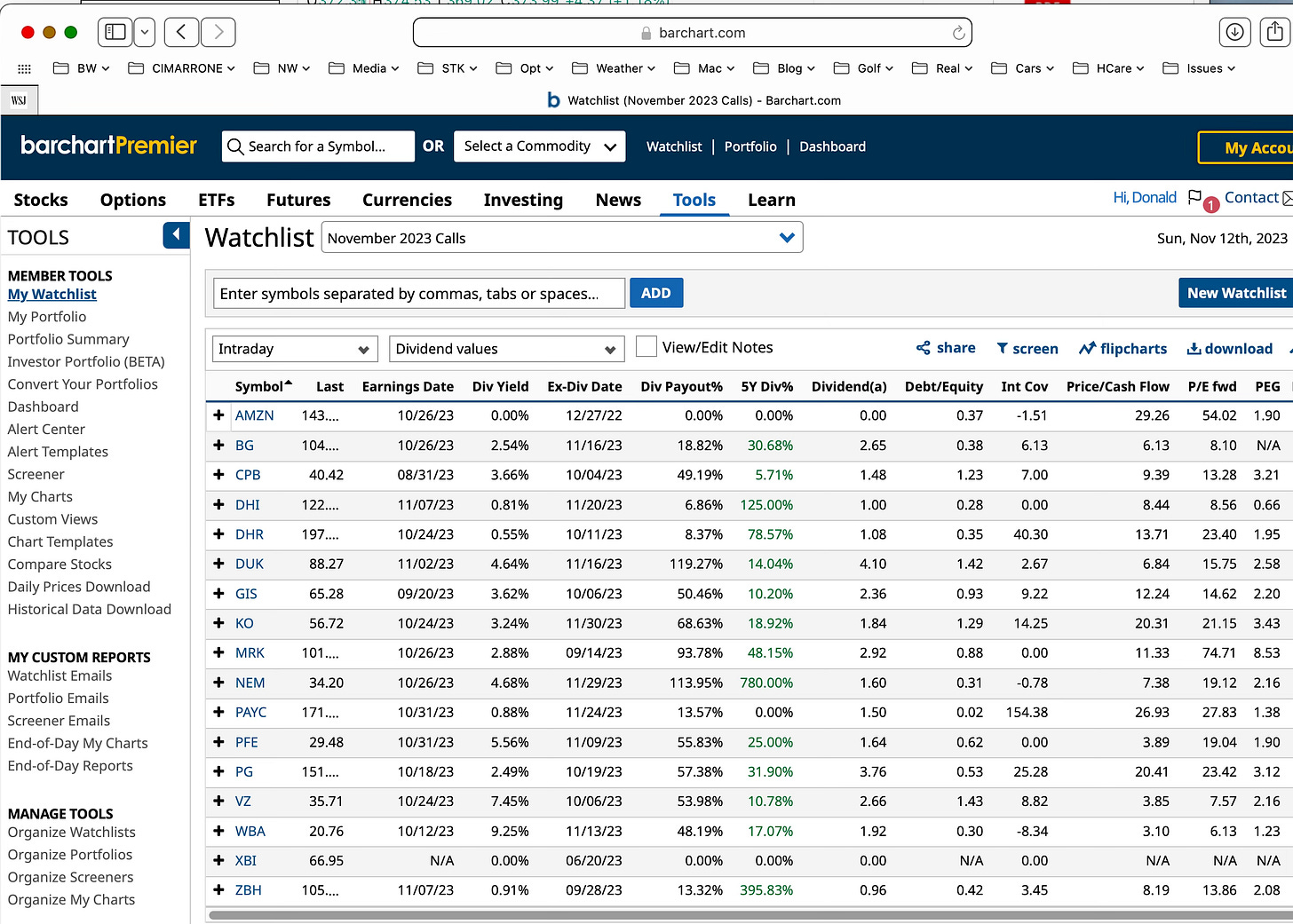1293x924 pixels.
Task: Expand KO row plus icon
Action: point(218,622)
